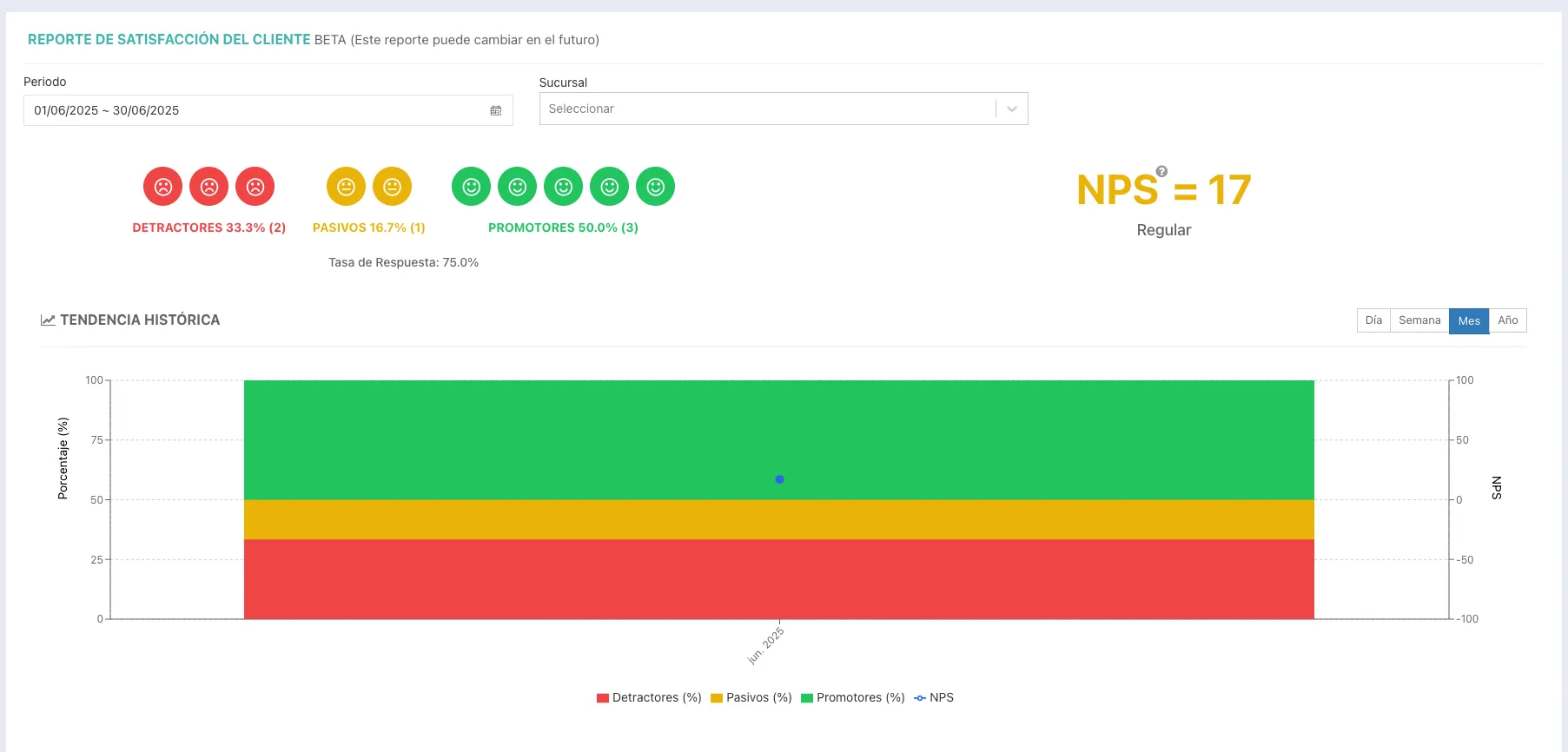Screen dimensions: 1568x752
Task: Click the trend chart icon beside Tendencia Histórica
Action: (x=48, y=320)
